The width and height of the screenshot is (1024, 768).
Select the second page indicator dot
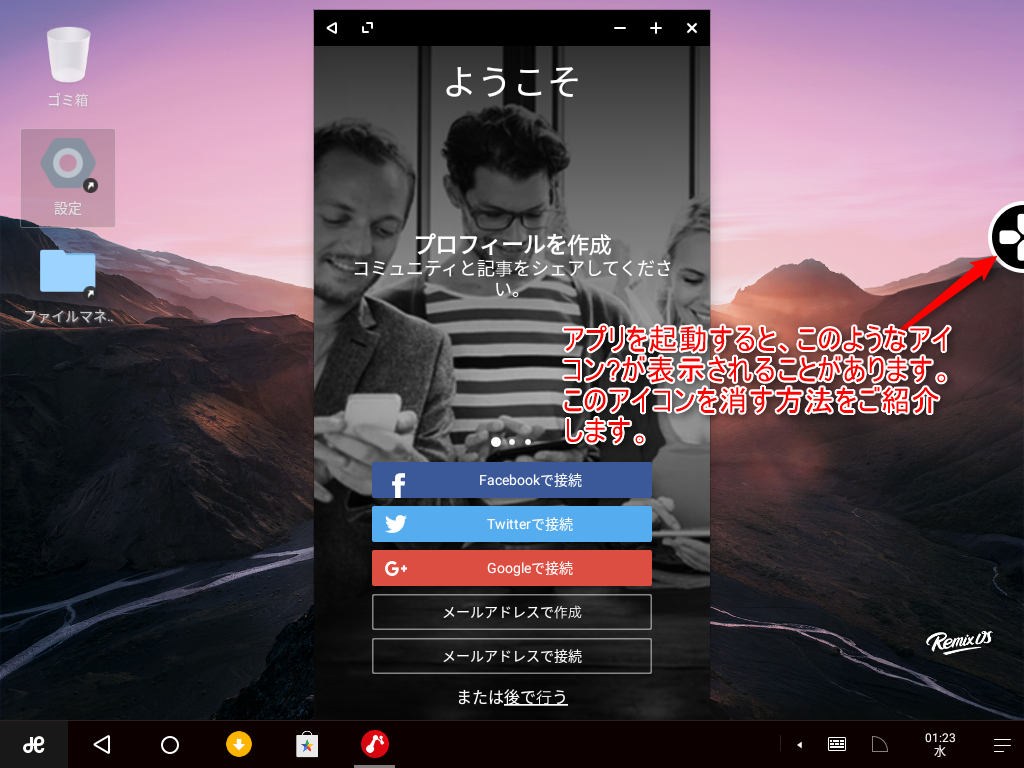pos(512,442)
